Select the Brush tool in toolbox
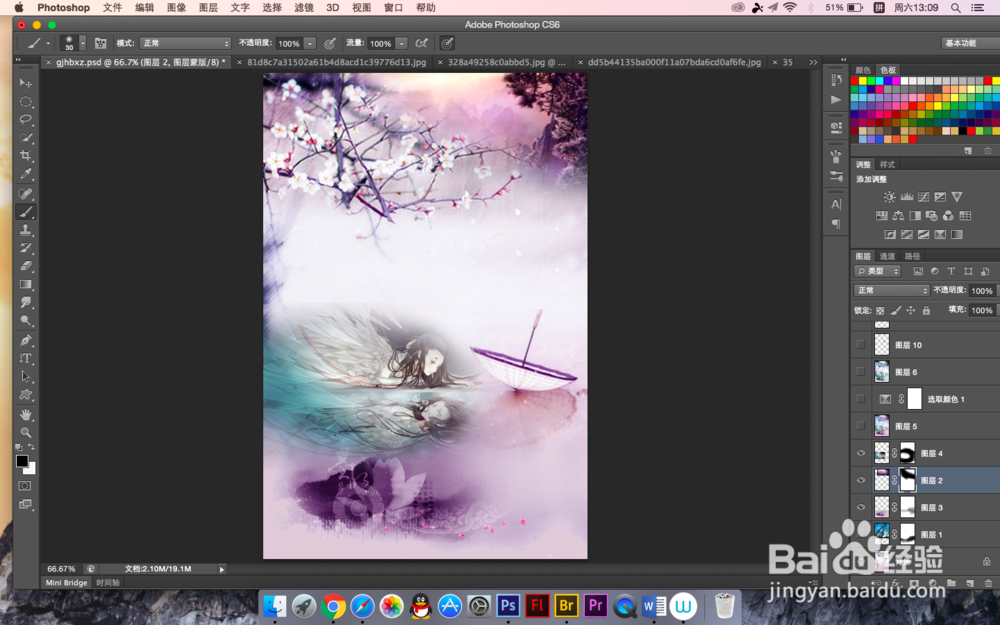 (26, 212)
